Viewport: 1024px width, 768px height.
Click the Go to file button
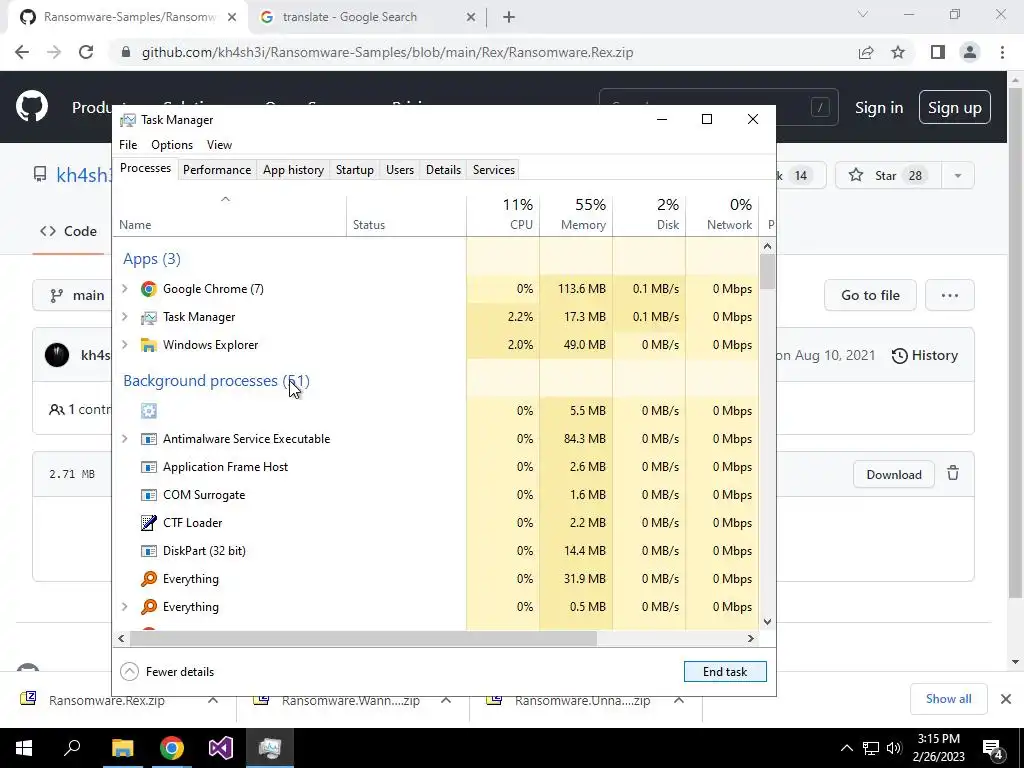870,295
